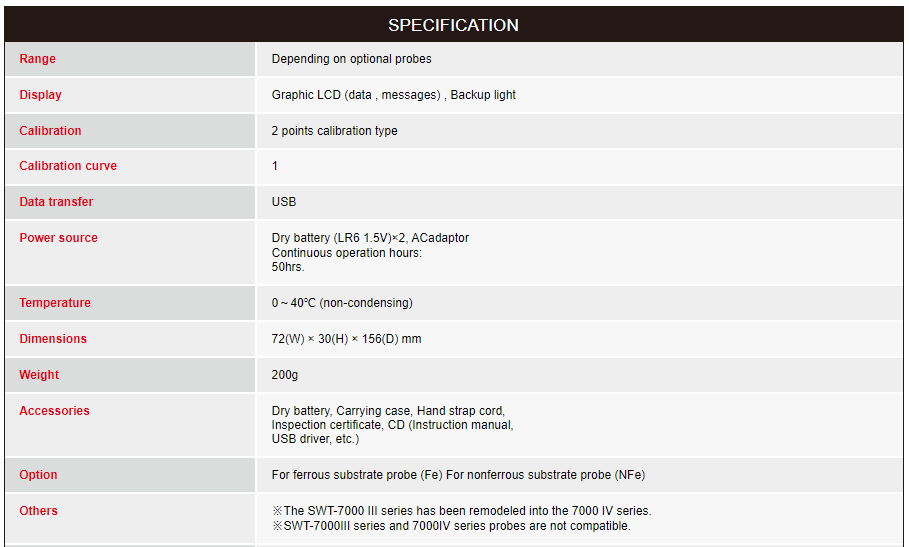909x547 pixels.
Task: Click the 'Depending on optional probes' text
Action: (x=352, y=59)
